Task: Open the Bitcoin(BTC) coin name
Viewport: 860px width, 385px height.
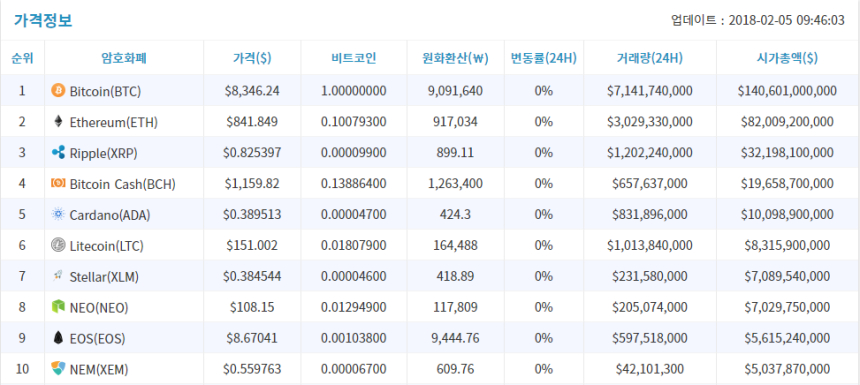Action: [105, 91]
